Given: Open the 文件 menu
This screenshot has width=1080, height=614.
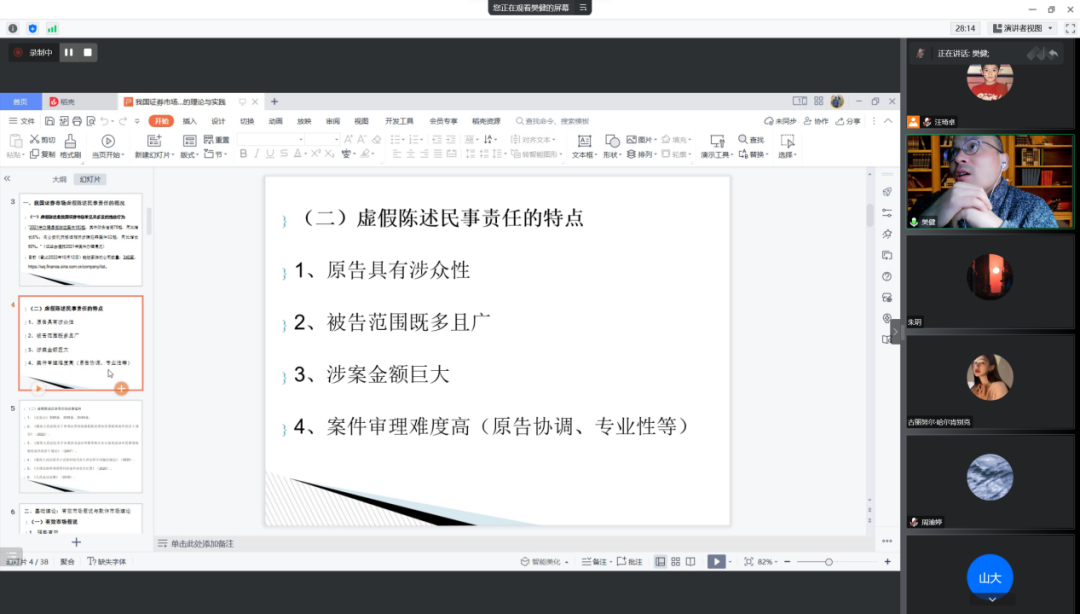Looking at the screenshot, I should [22, 121].
